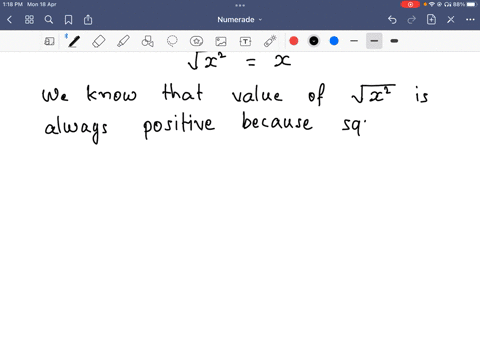480x360 pixels.
Task: Open the search tool
Action: 49,20
